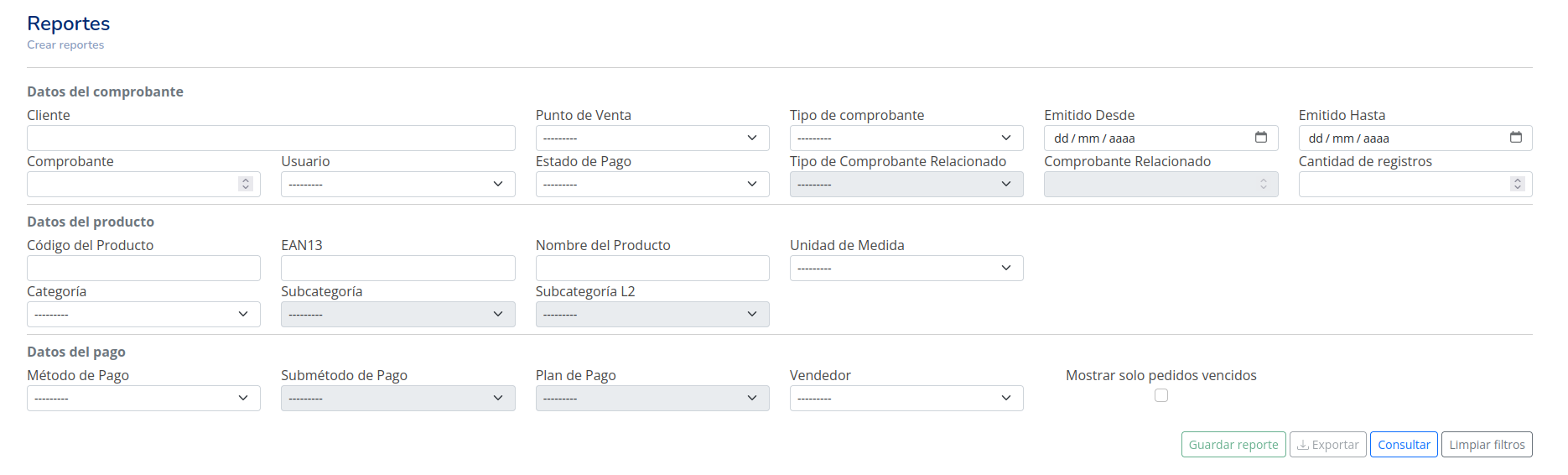Click the Reportes page title
The height and width of the screenshot is (475, 1568).
[68, 23]
